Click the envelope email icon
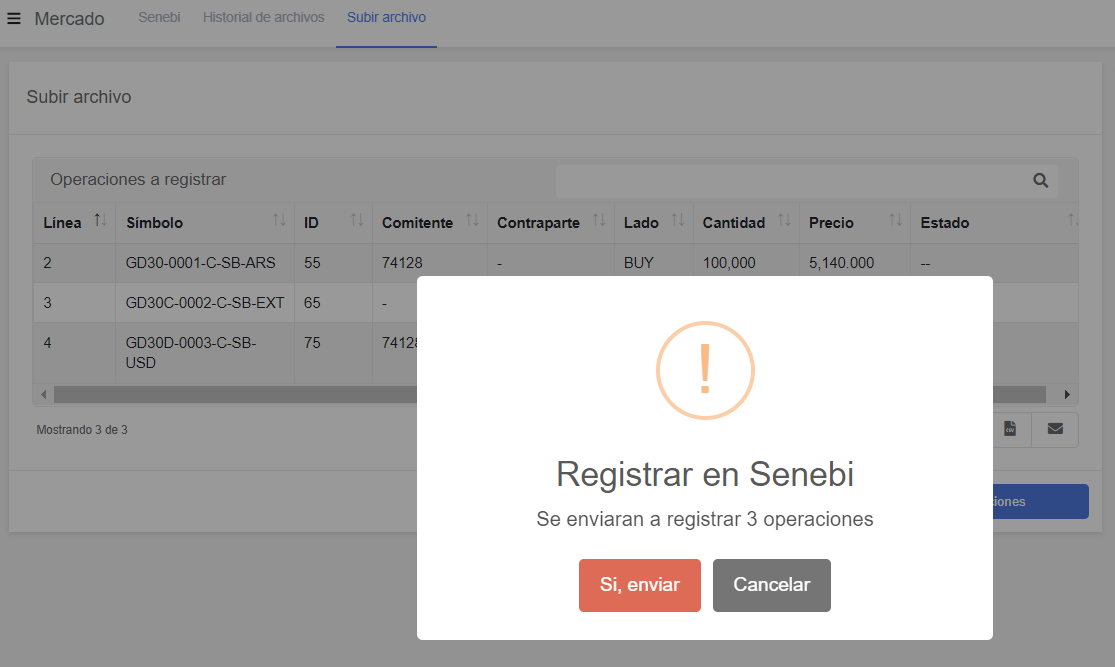 point(1055,429)
